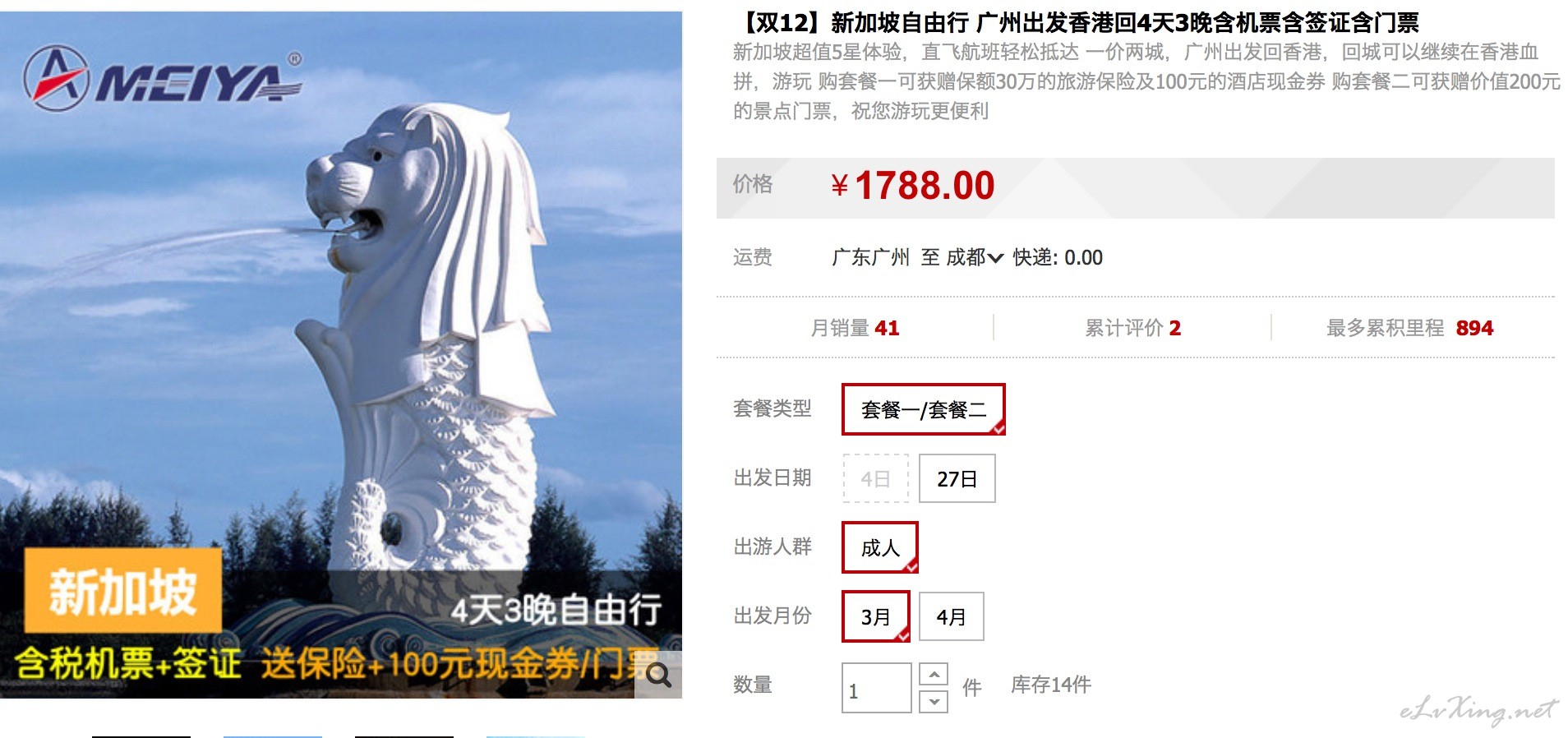
Task: Select the 套餐一/套餐二 package option
Action: point(923,409)
